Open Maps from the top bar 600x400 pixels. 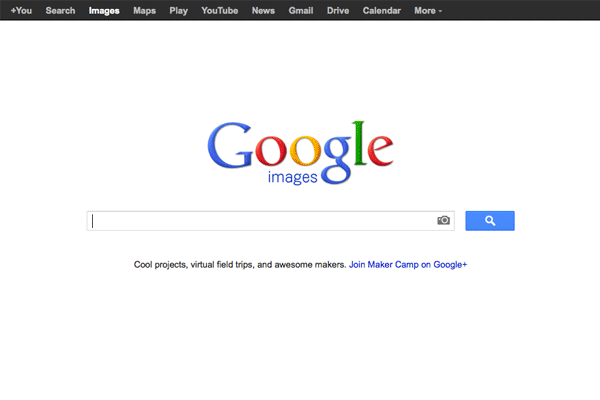(144, 11)
